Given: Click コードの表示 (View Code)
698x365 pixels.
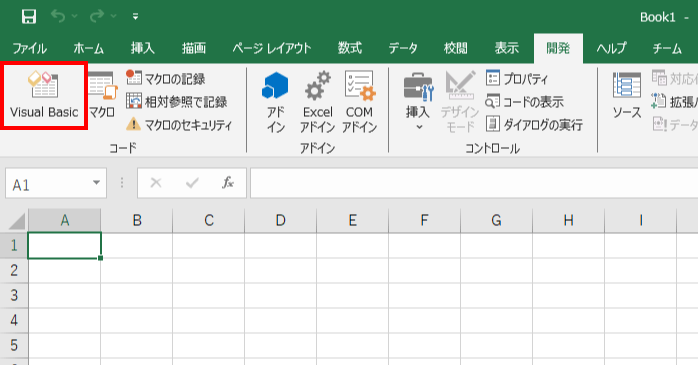Looking at the screenshot, I should (525, 101).
